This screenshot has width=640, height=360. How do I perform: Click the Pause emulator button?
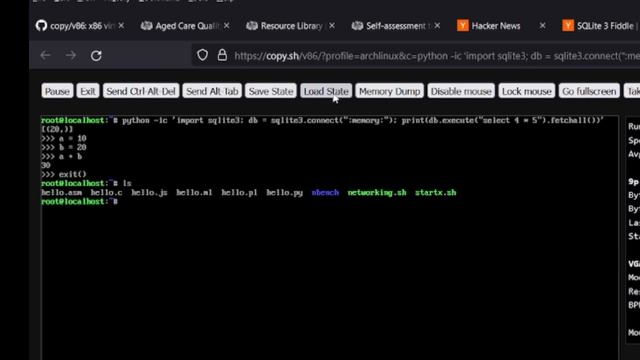tap(57, 91)
